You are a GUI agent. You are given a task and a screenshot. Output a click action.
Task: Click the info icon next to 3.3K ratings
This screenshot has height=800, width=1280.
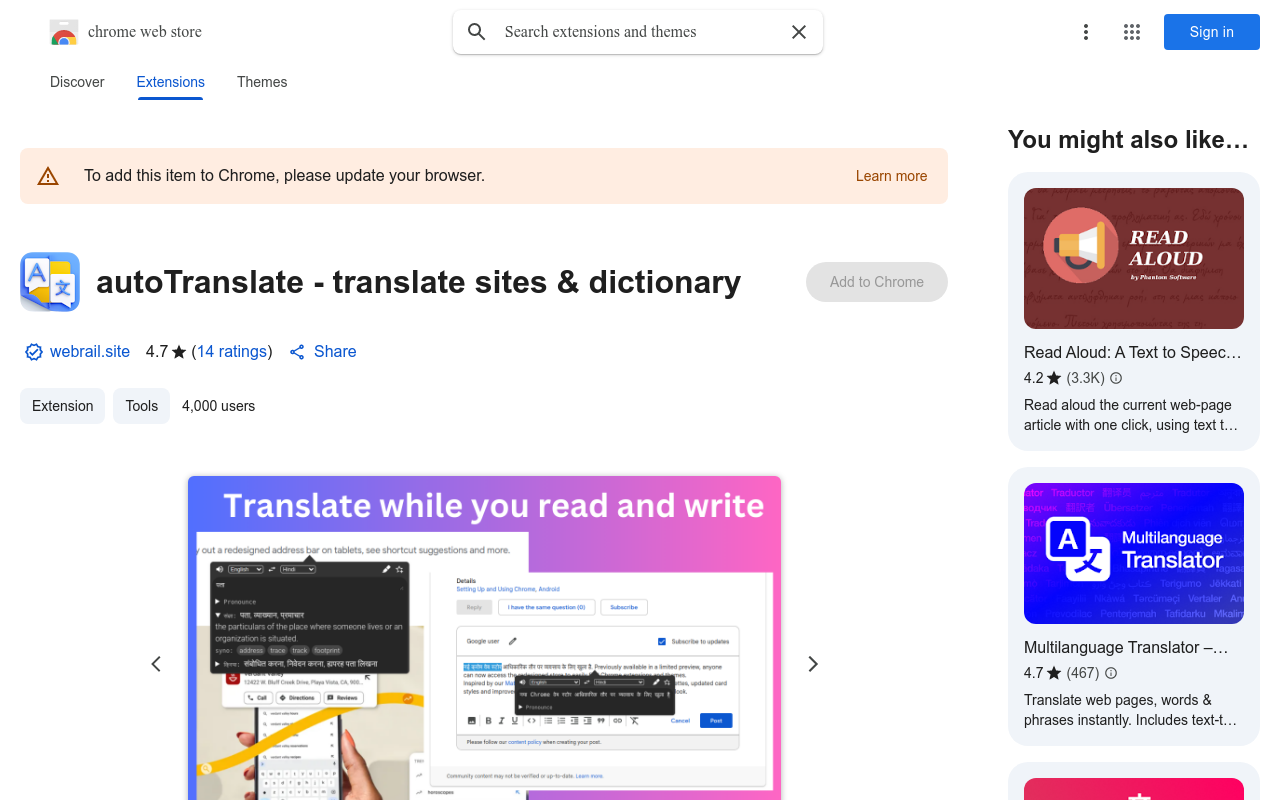pyautogui.click(x=1116, y=378)
